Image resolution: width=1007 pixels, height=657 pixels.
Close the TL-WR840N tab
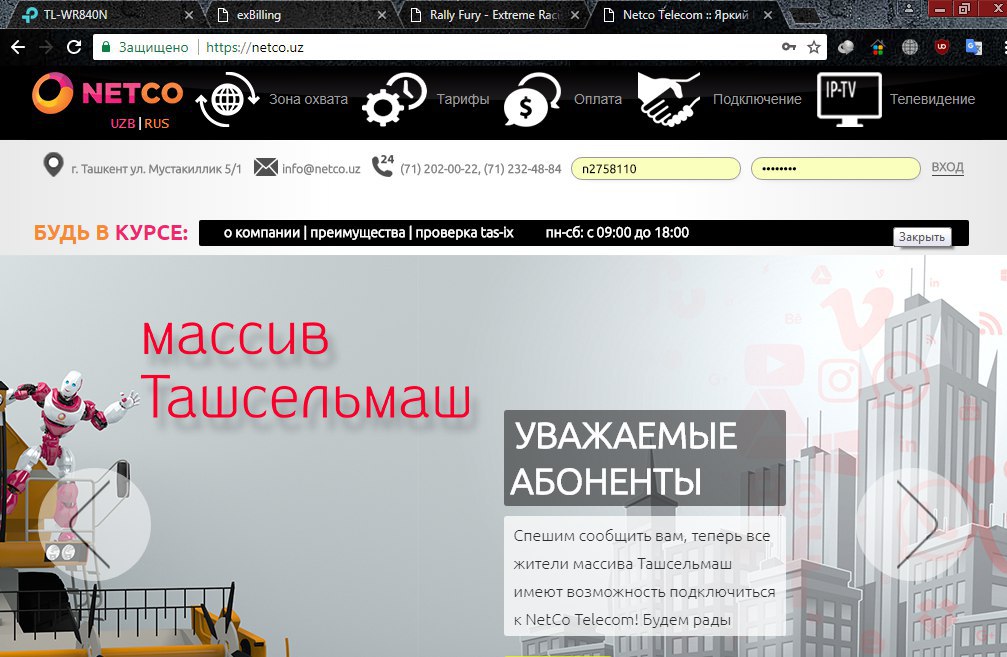[189, 15]
